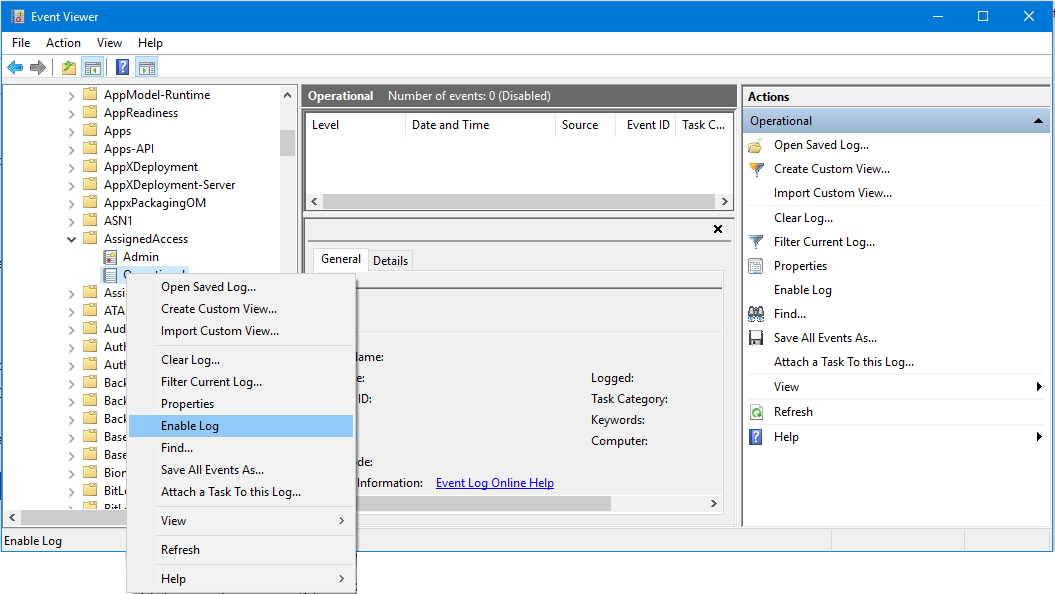
Task: Open the Help submenu in the context menu
Action: [241, 579]
